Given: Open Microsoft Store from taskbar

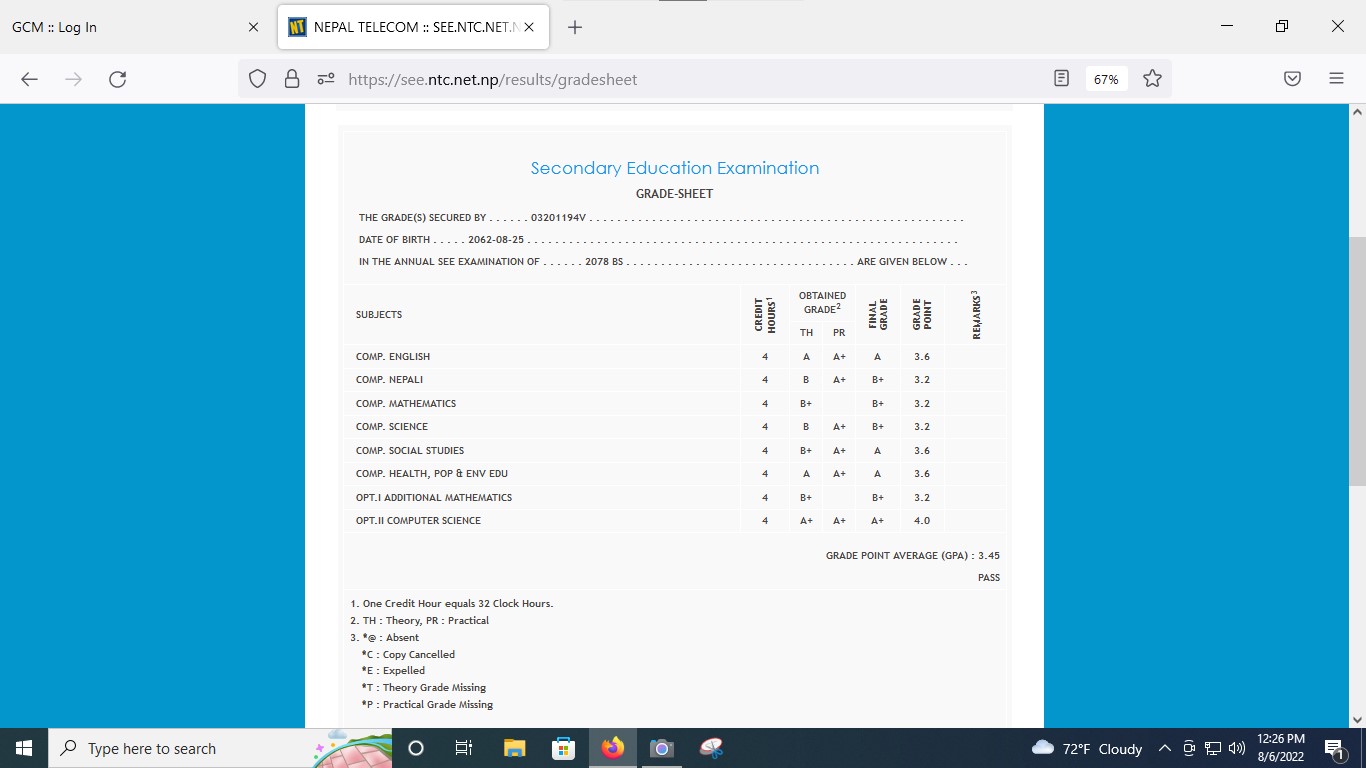Looking at the screenshot, I should [x=563, y=748].
